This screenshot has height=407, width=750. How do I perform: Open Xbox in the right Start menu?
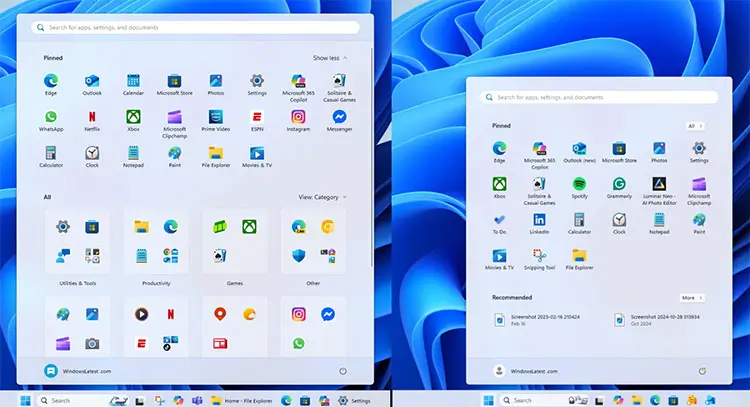[499, 187]
